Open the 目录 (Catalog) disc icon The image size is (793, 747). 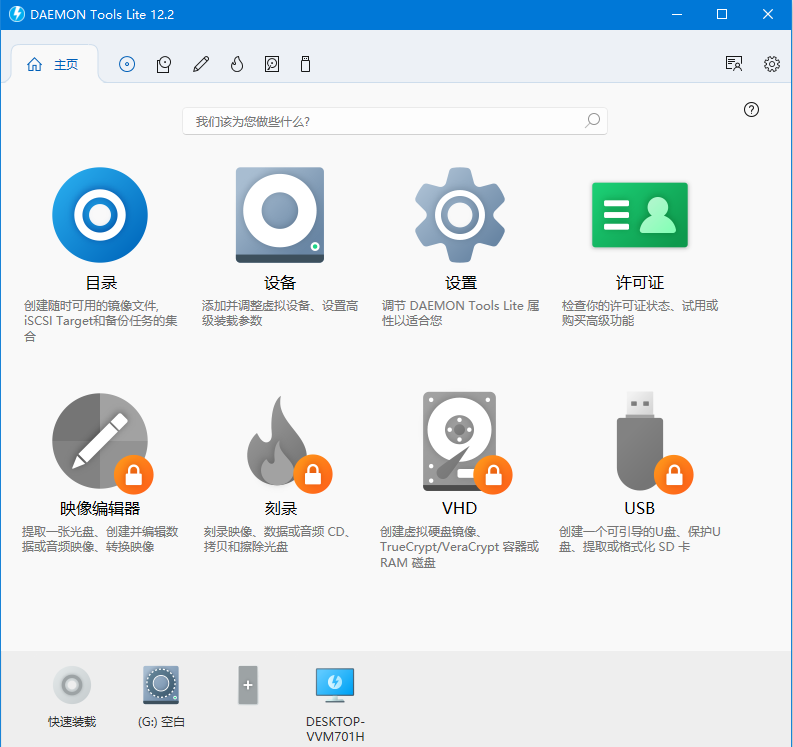tap(100, 215)
